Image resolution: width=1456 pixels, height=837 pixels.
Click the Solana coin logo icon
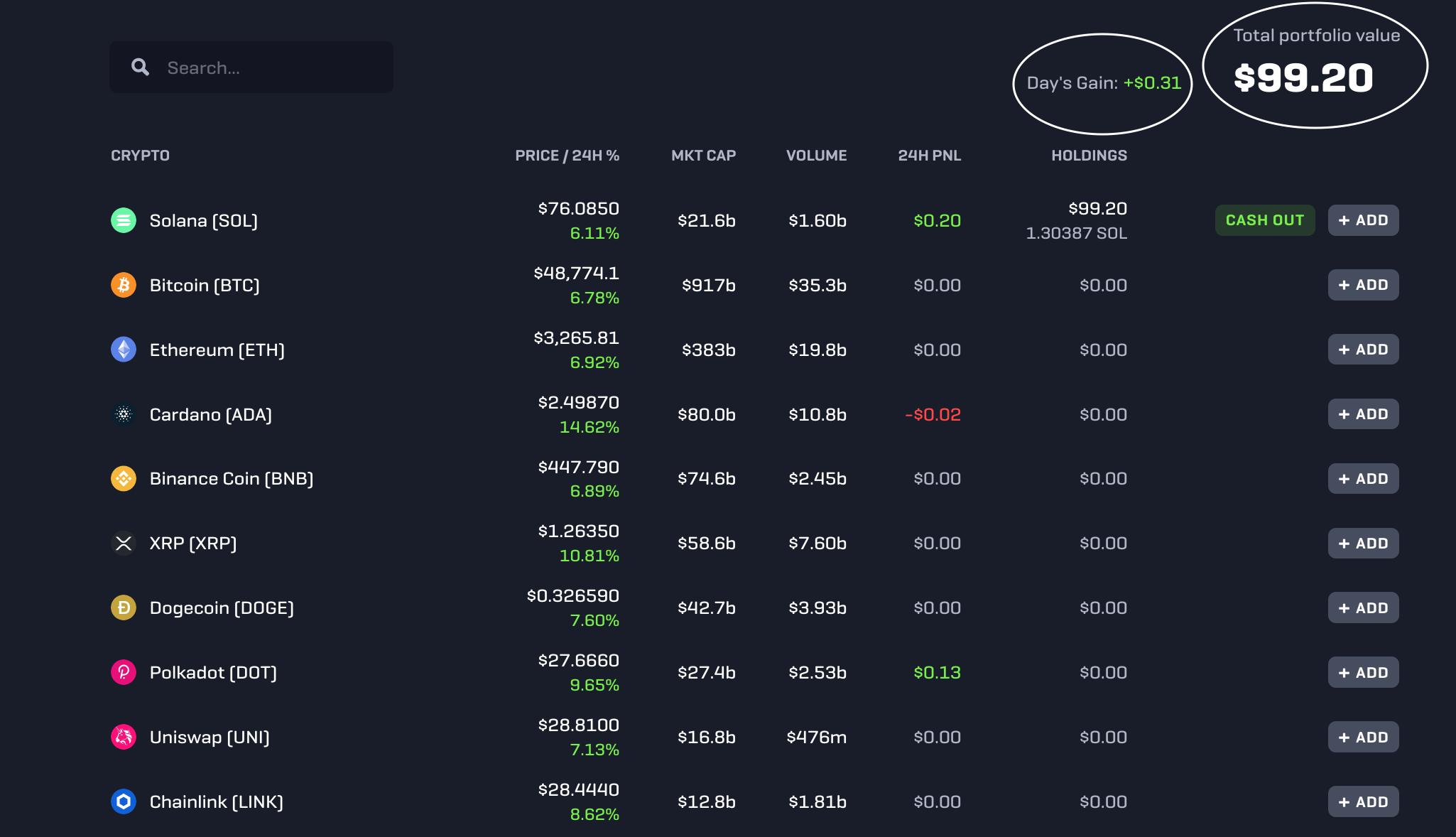point(124,220)
